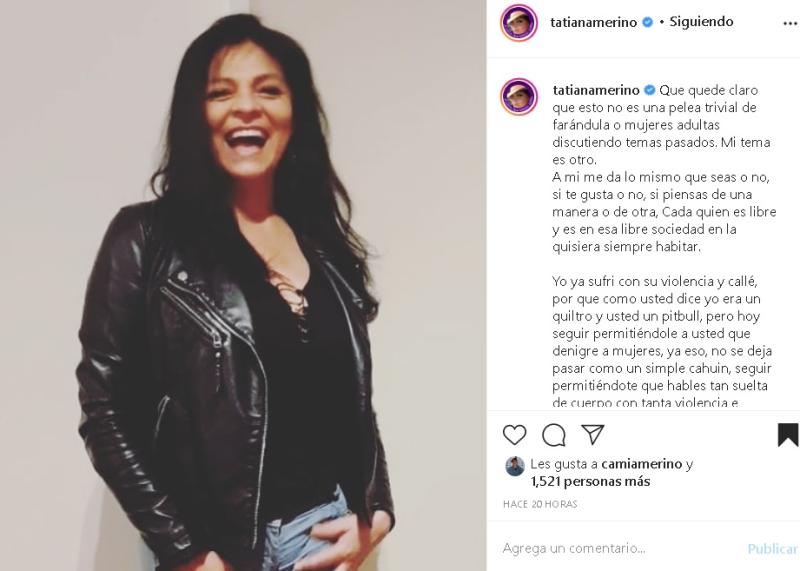Image resolution: width=800 pixels, height=571 pixels.
Task: Click the verified badge in the header
Action: [x=647, y=22]
